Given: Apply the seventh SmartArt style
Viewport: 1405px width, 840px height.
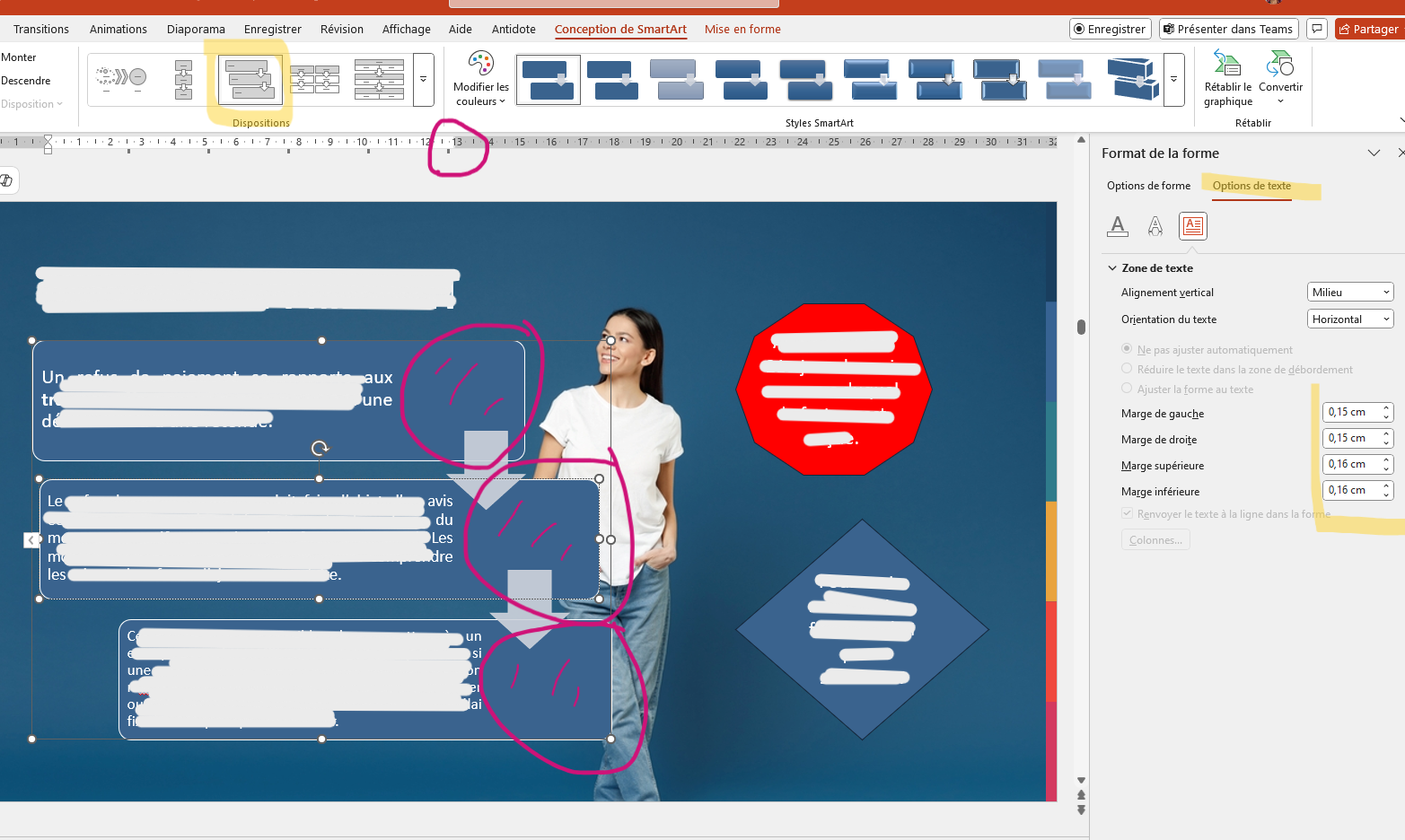Looking at the screenshot, I should 935,80.
